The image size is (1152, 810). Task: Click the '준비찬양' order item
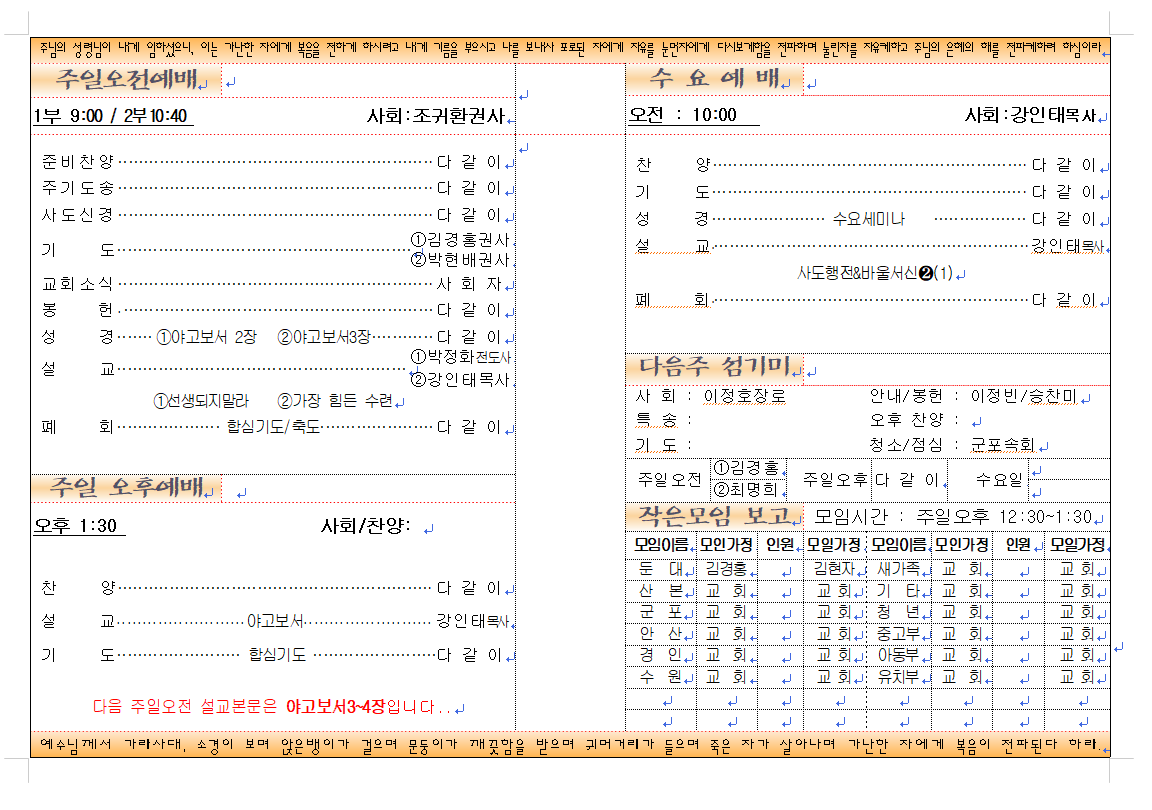click(77, 161)
